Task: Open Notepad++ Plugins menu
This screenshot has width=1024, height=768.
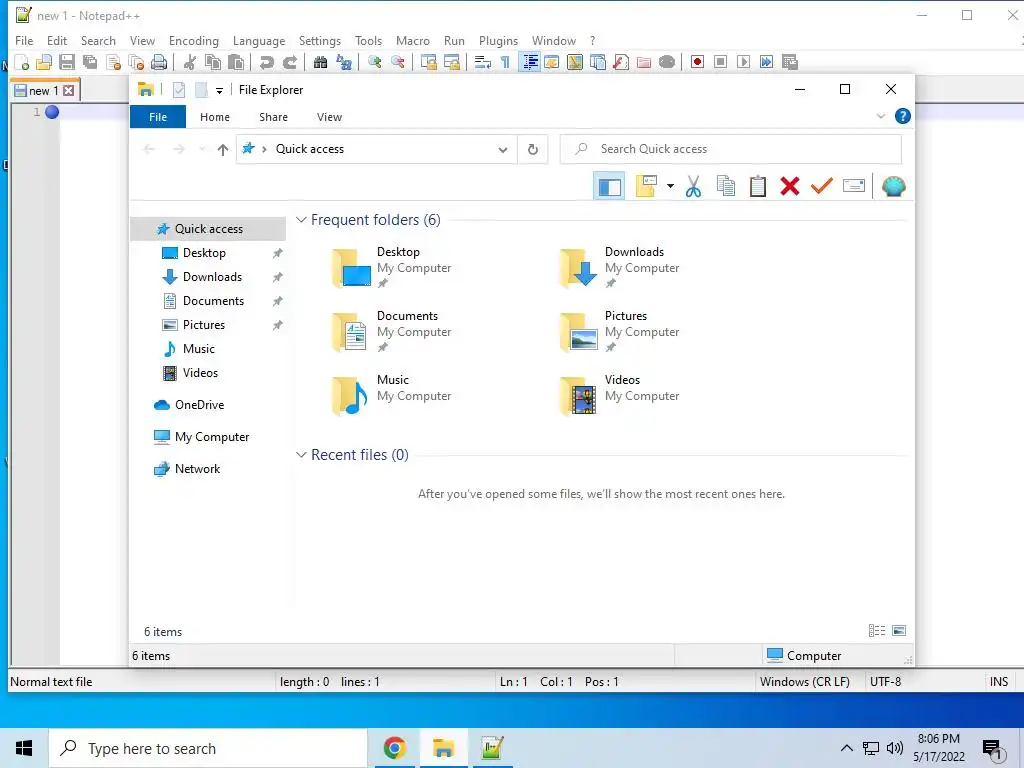Action: click(x=498, y=40)
